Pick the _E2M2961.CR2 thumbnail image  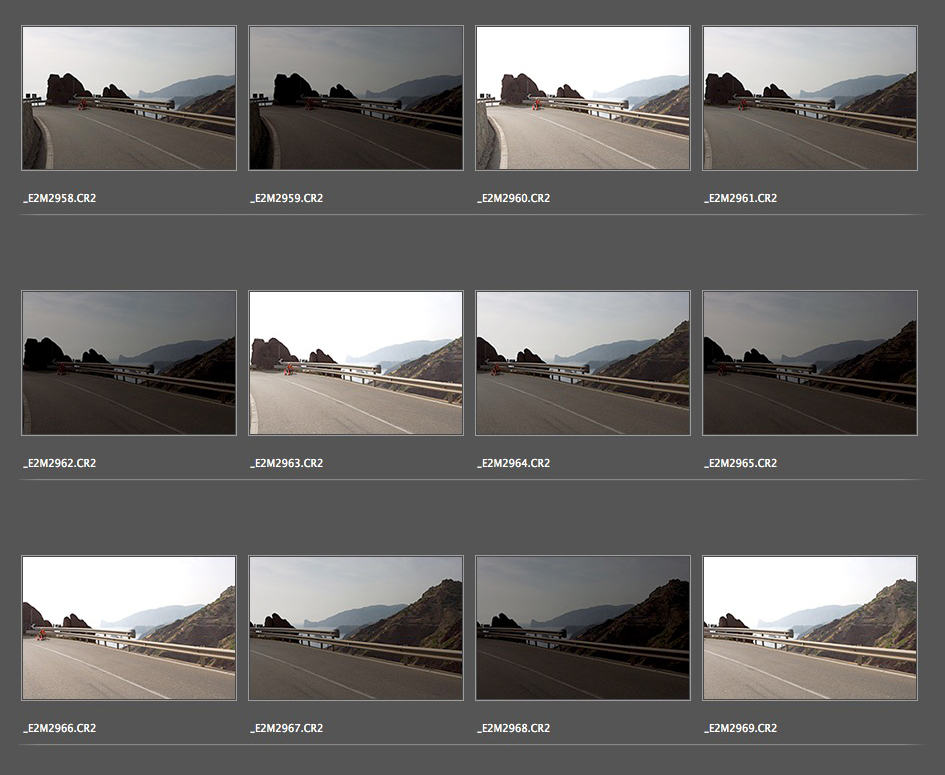tap(810, 98)
